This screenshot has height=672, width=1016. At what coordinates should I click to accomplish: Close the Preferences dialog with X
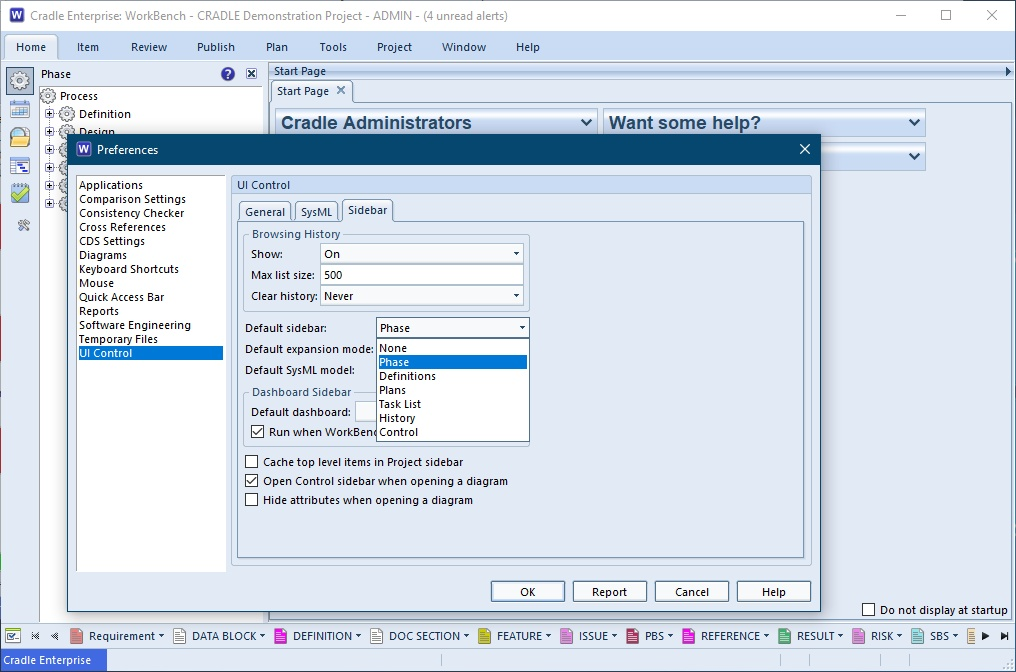tap(805, 150)
